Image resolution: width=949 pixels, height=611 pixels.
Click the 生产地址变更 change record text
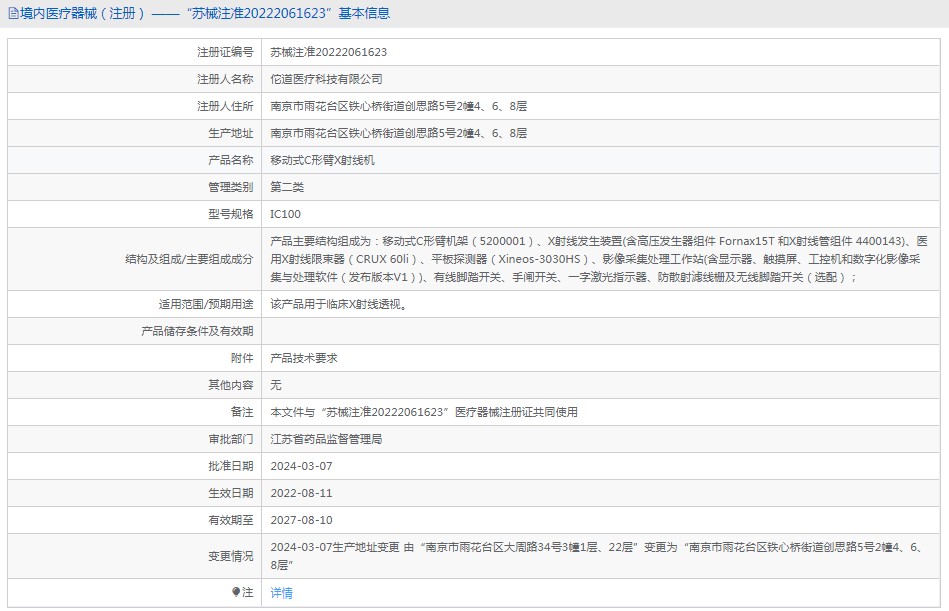coord(596,556)
